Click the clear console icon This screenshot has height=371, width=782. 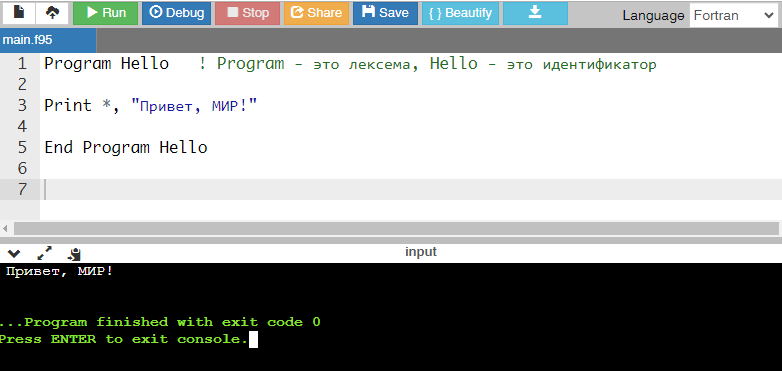click(74, 254)
